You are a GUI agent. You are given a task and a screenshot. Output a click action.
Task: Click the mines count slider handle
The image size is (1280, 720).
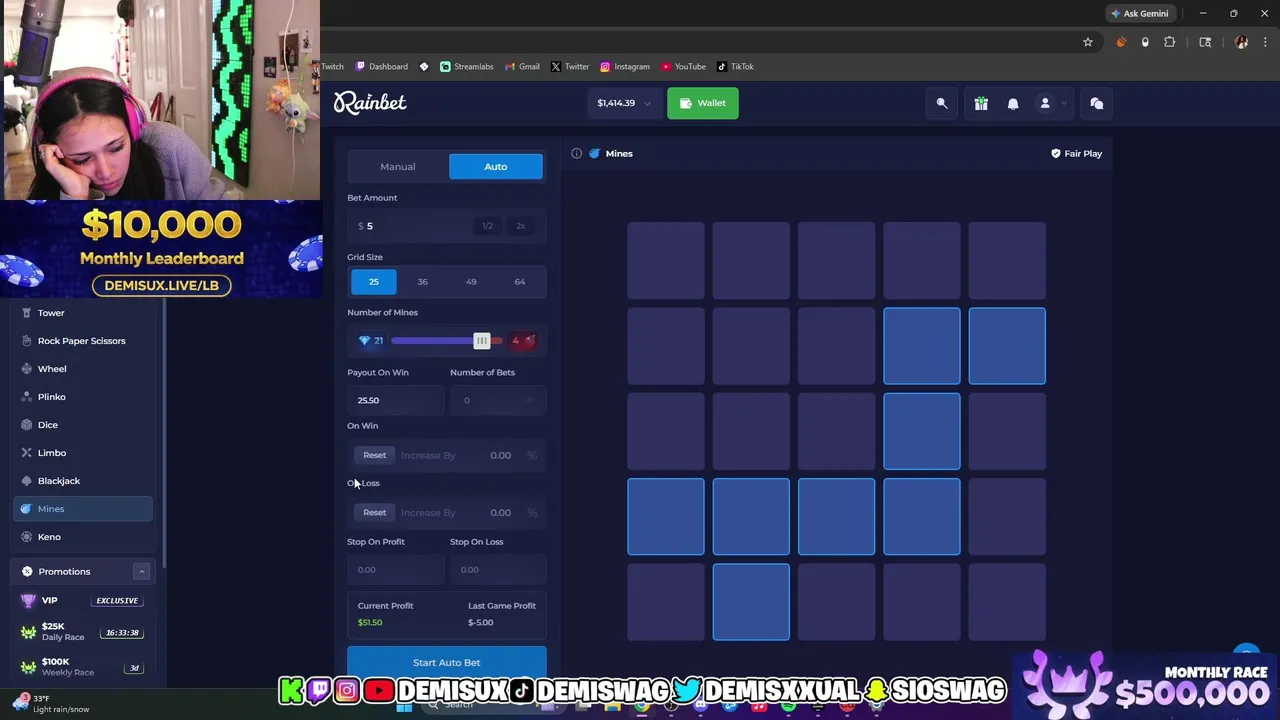pyautogui.click(x=482, y=341)
